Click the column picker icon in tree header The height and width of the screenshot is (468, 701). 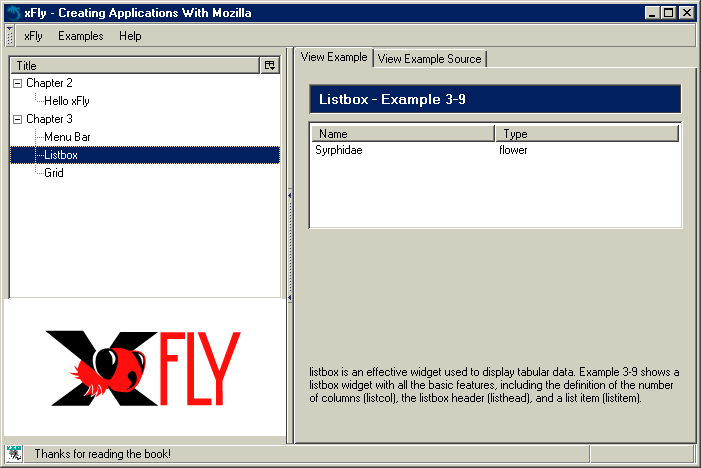269,65
